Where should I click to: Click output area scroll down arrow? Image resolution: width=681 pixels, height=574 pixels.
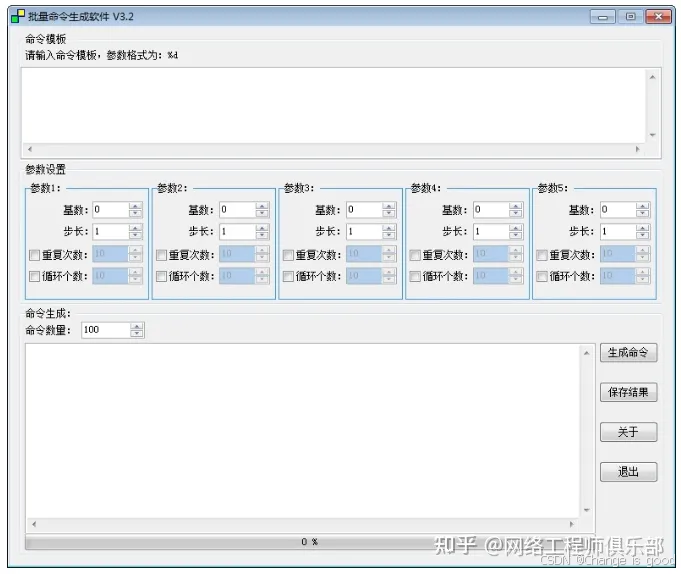tap(587, 510)
